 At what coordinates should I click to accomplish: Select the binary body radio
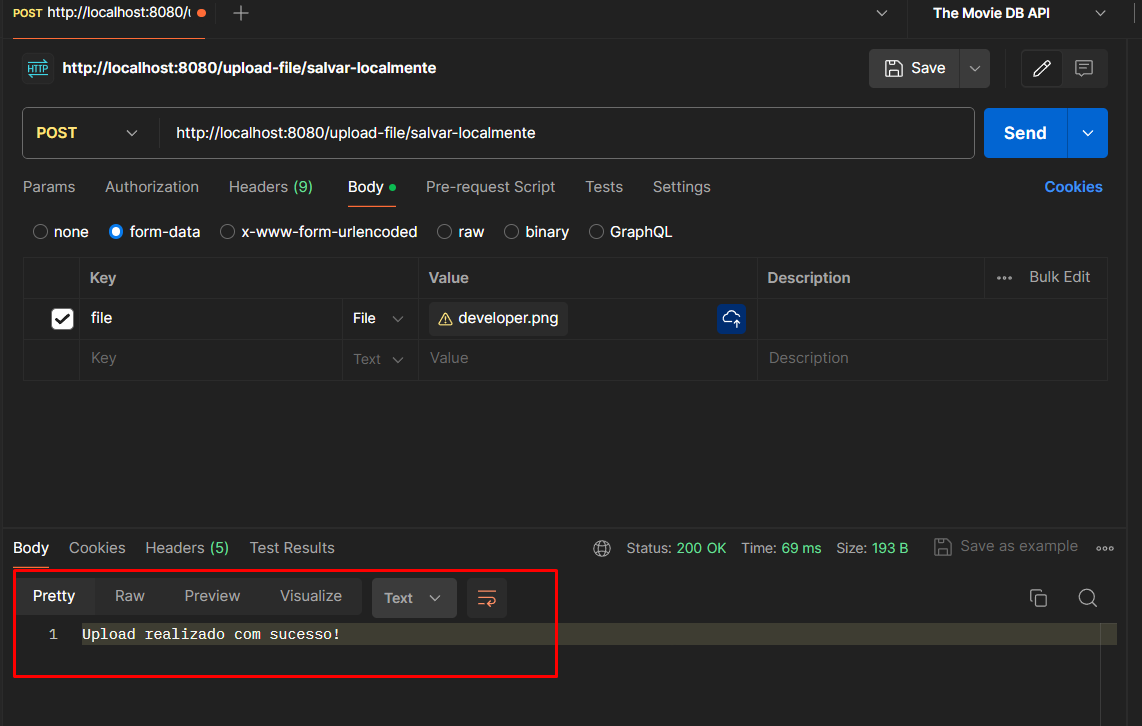click(511, 232)
